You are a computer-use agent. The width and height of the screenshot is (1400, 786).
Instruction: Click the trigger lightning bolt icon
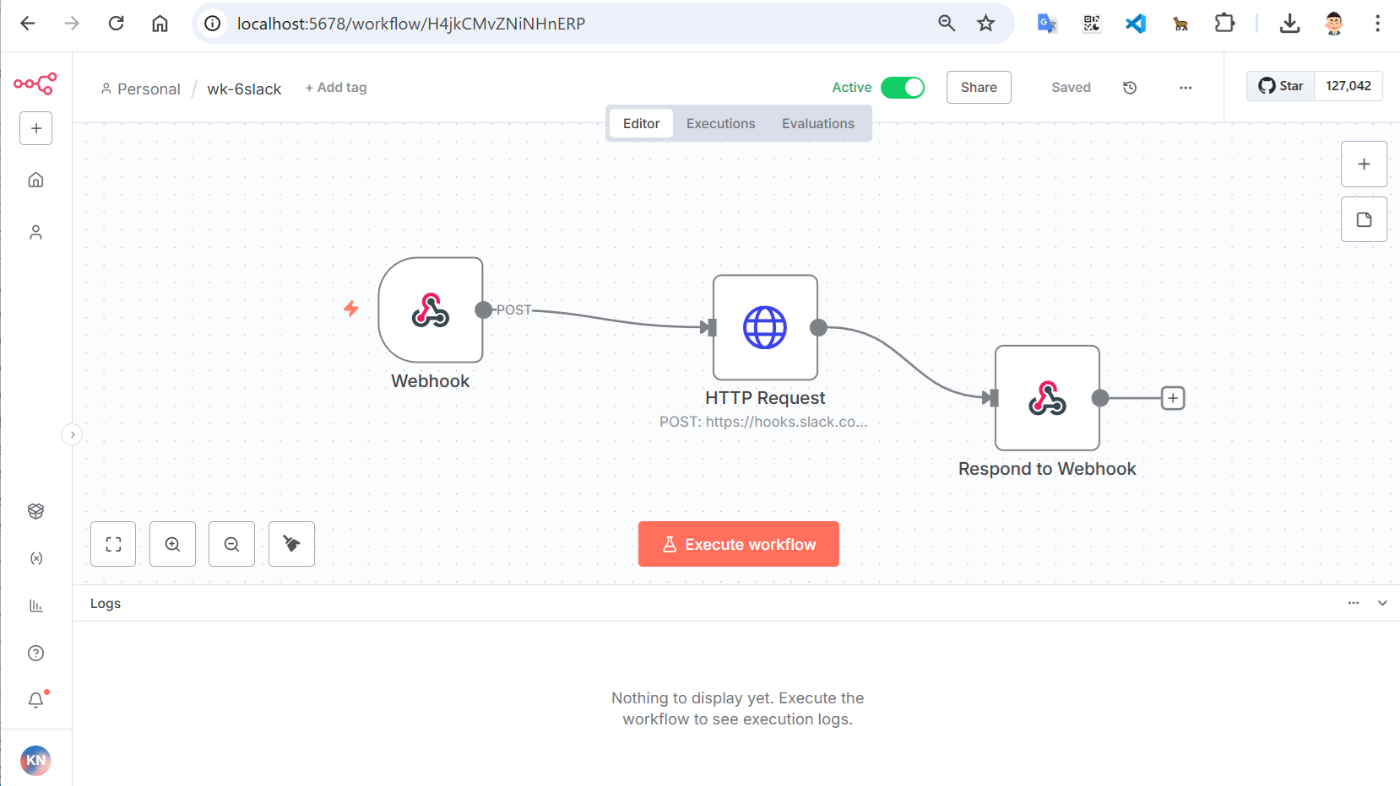click(x=351, y=309)
